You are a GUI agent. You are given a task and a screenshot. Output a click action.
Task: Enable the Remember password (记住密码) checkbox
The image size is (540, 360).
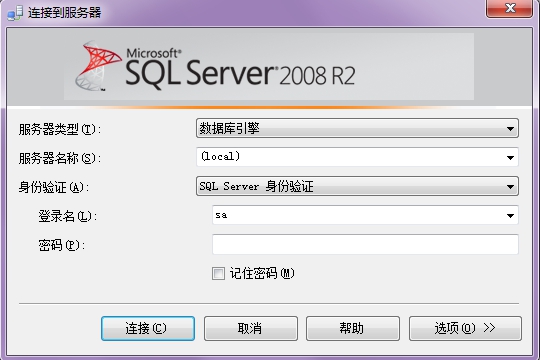[x=218, y=274]
